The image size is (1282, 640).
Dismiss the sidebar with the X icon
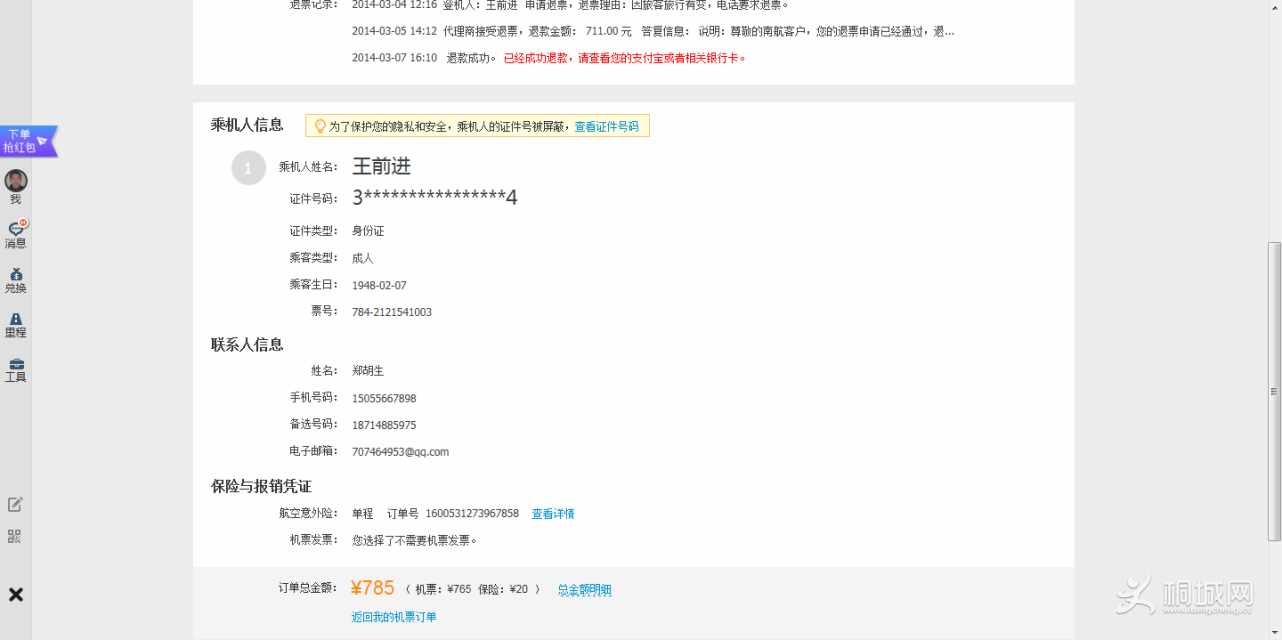[15, 594]
